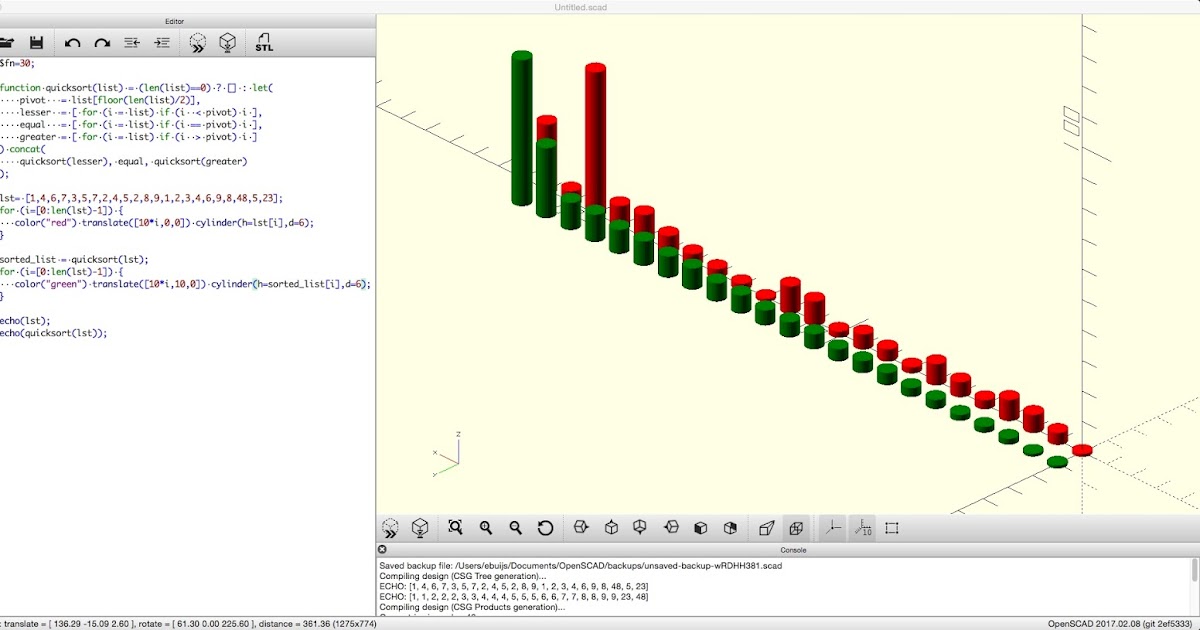Viewport: 1200px width, 630px height.
Task: Toggle the scale markers display
Action: (x=862, y=527)
